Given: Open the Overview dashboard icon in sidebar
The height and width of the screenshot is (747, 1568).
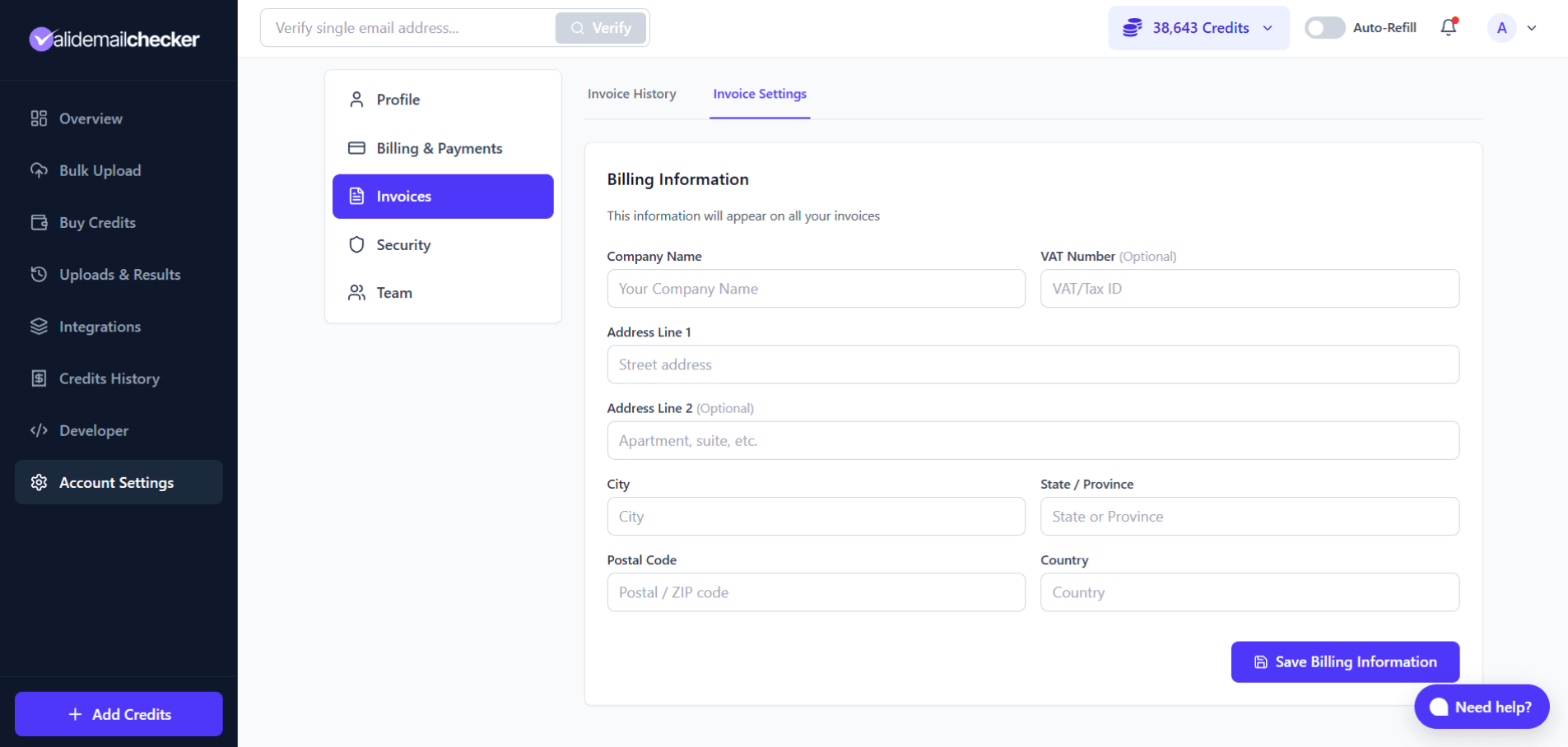Looking at the screenshot, I should point(39,118).
